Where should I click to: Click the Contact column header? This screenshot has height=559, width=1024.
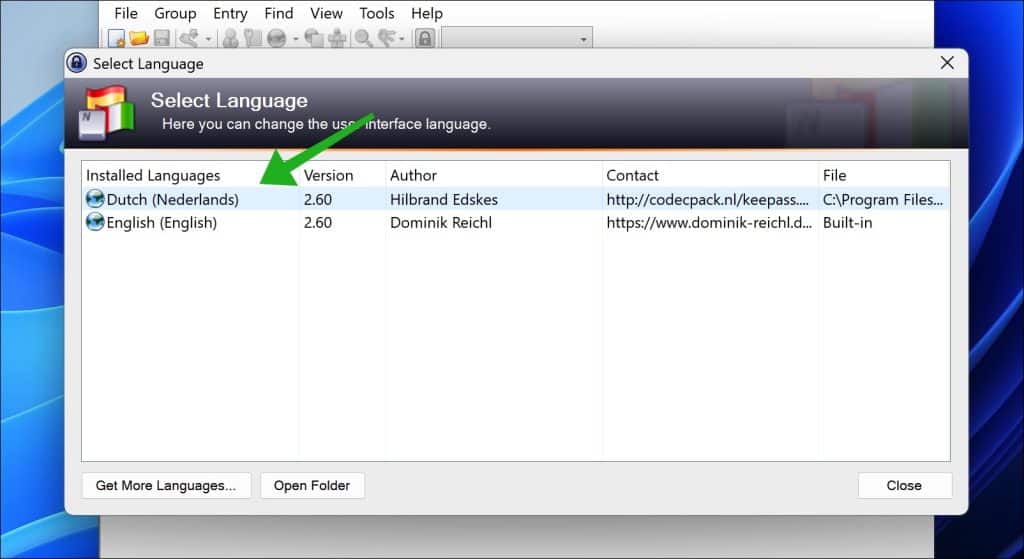(710, 175)
